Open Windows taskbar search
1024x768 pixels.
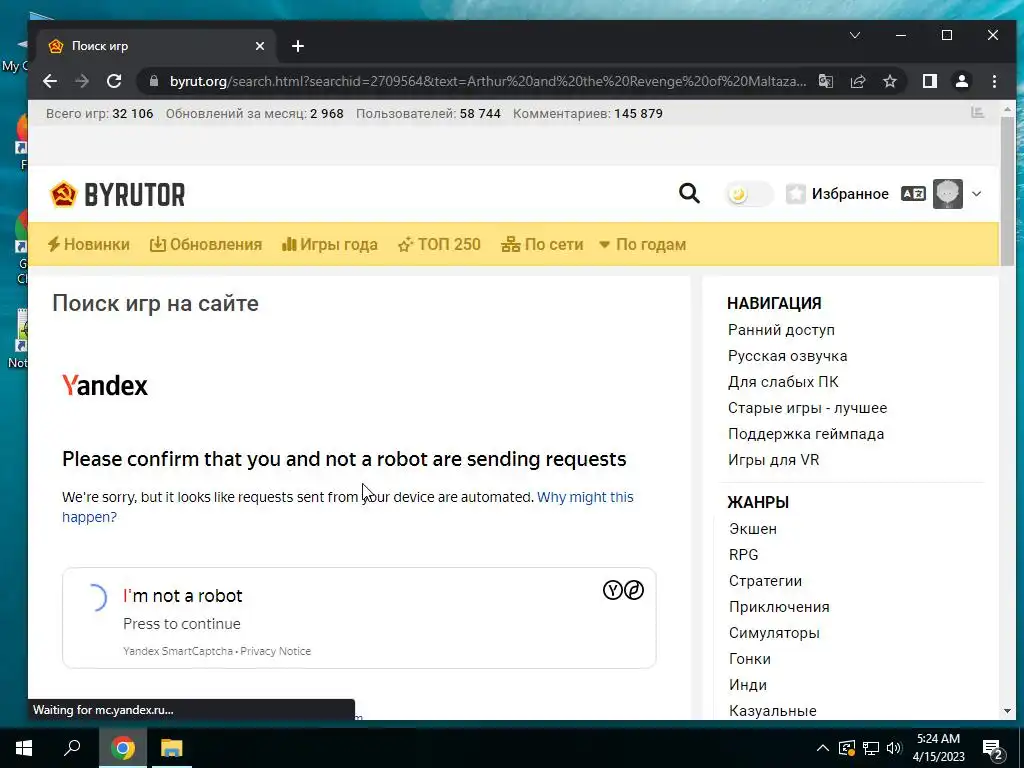point(72,748)
